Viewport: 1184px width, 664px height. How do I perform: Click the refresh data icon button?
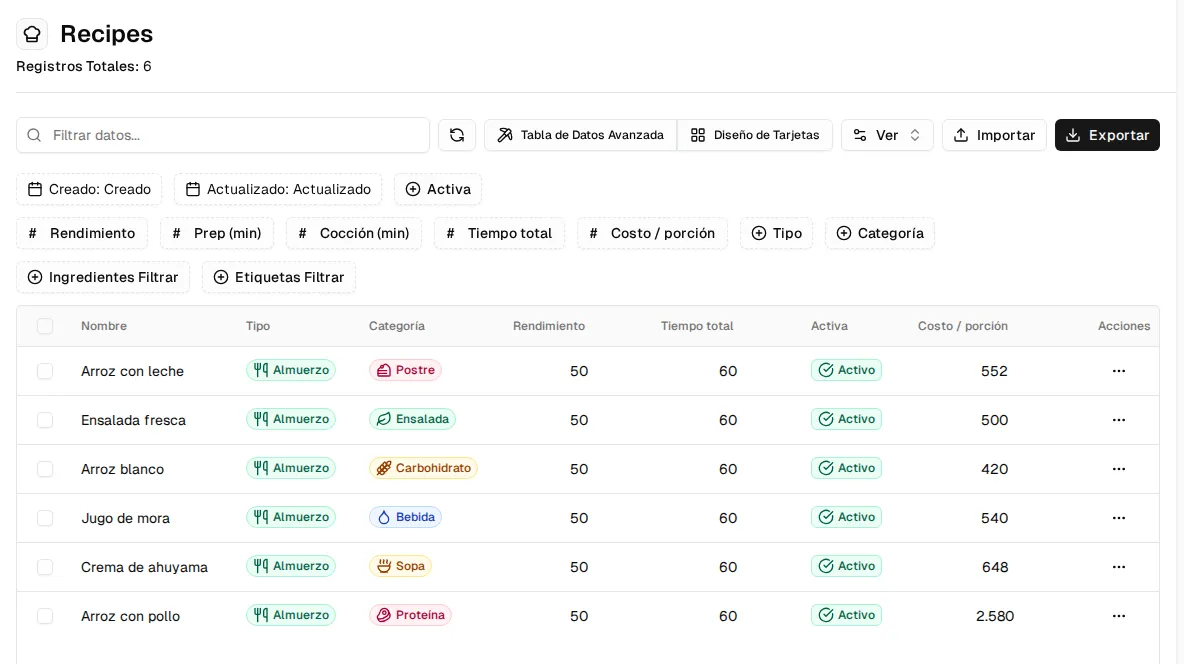coord(457,135)
